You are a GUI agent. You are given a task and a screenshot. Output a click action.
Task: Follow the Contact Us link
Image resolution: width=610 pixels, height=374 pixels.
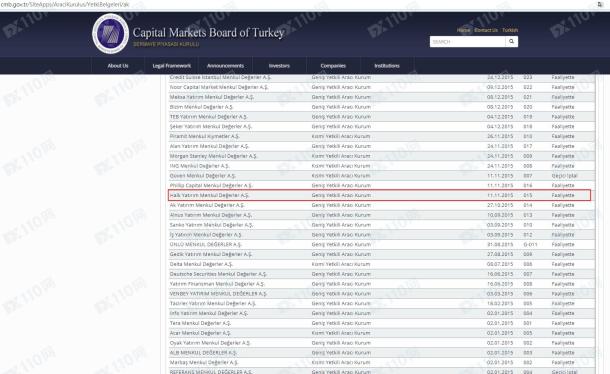486,30
